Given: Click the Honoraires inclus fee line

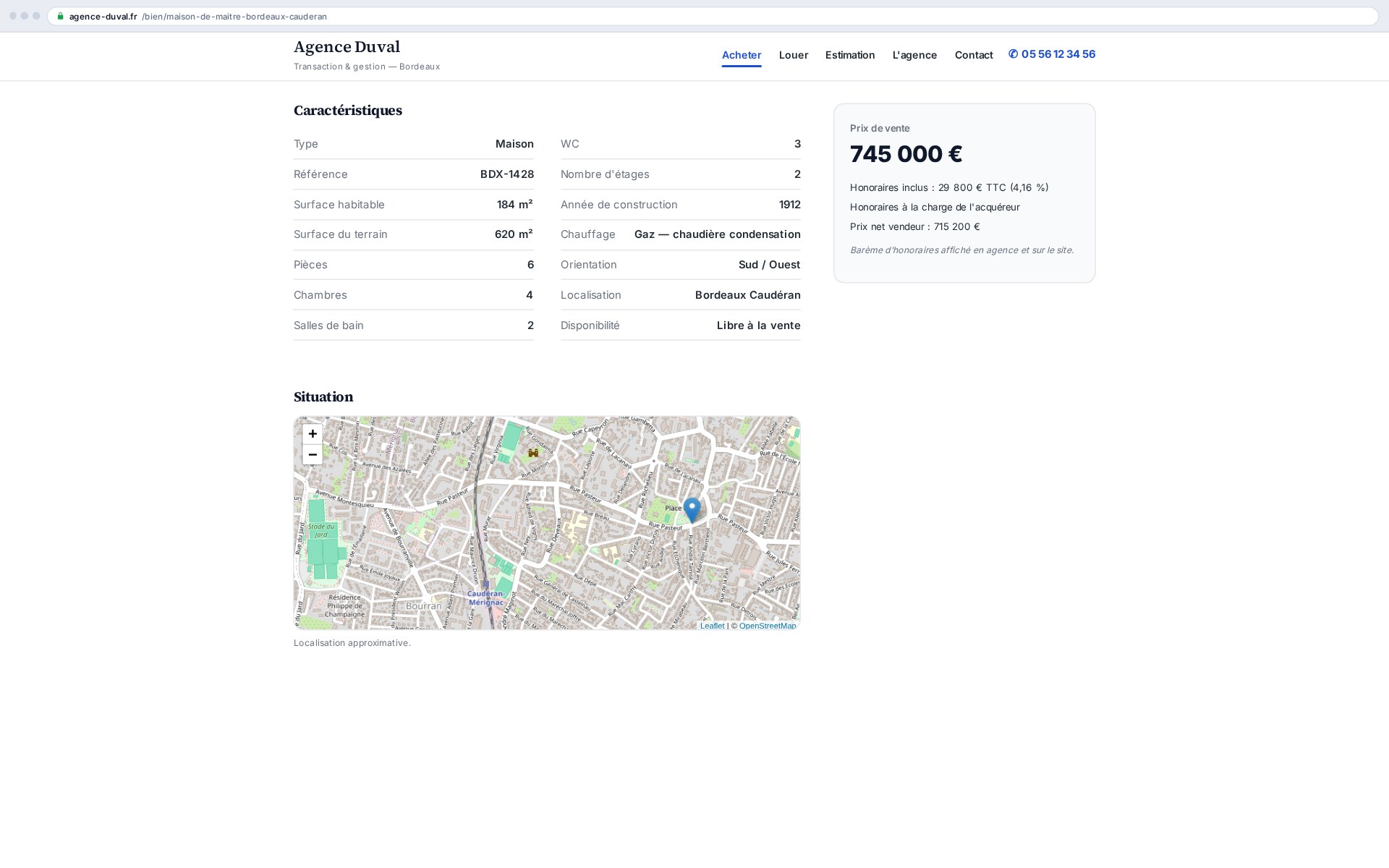Looking at the screenshot, I should click(949, 187).
